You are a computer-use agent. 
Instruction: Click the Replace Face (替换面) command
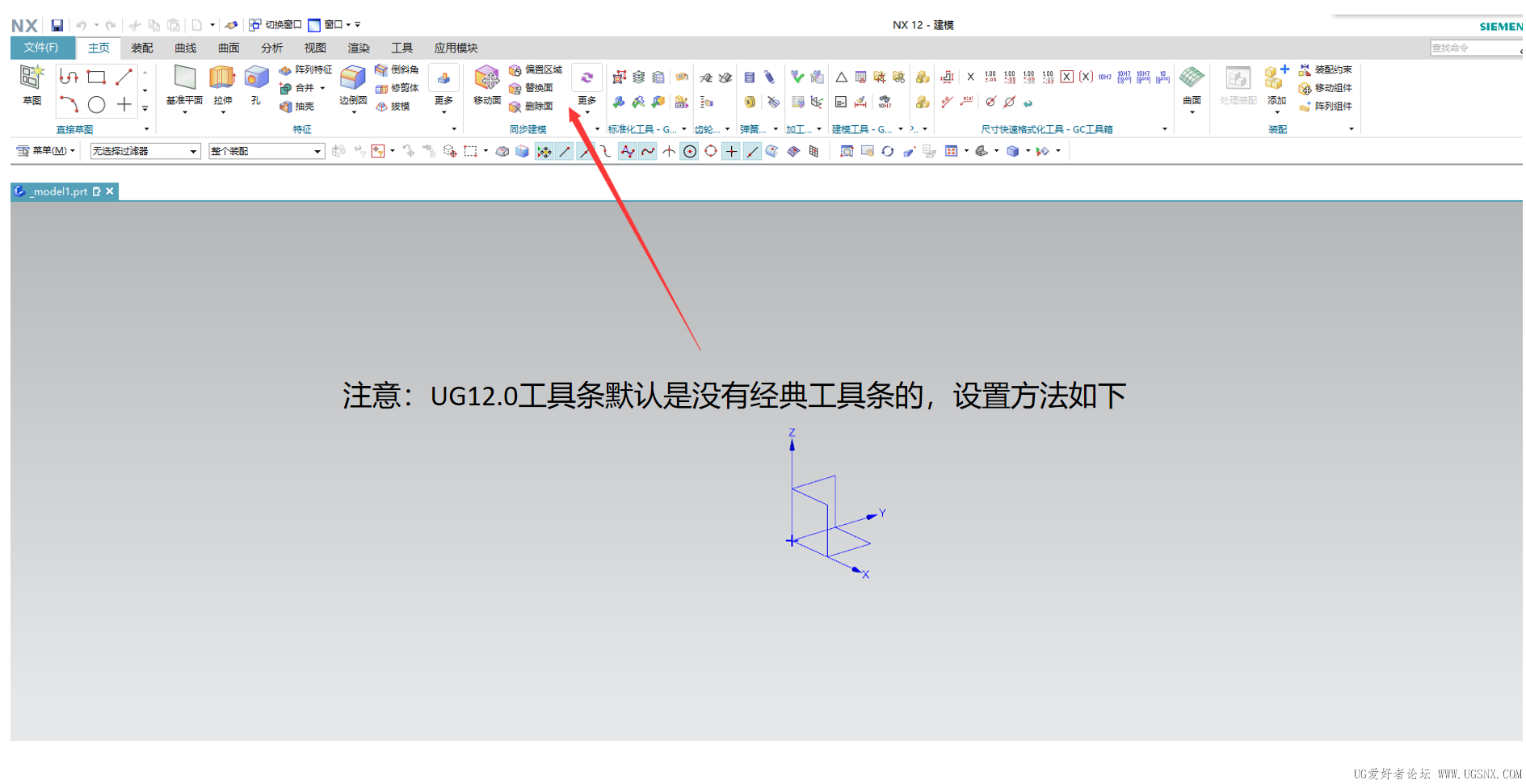(531, 88)
